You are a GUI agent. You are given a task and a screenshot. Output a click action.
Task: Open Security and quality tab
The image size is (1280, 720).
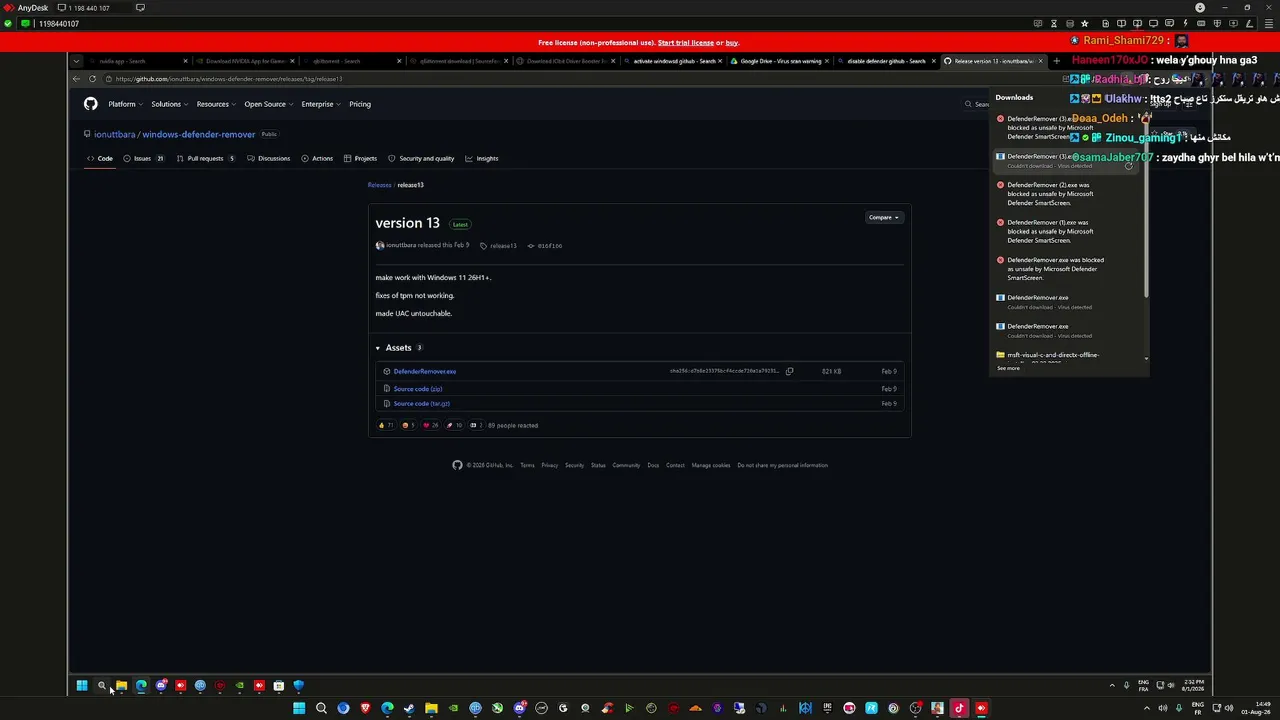pyautogui.click(x=421, y=158)
